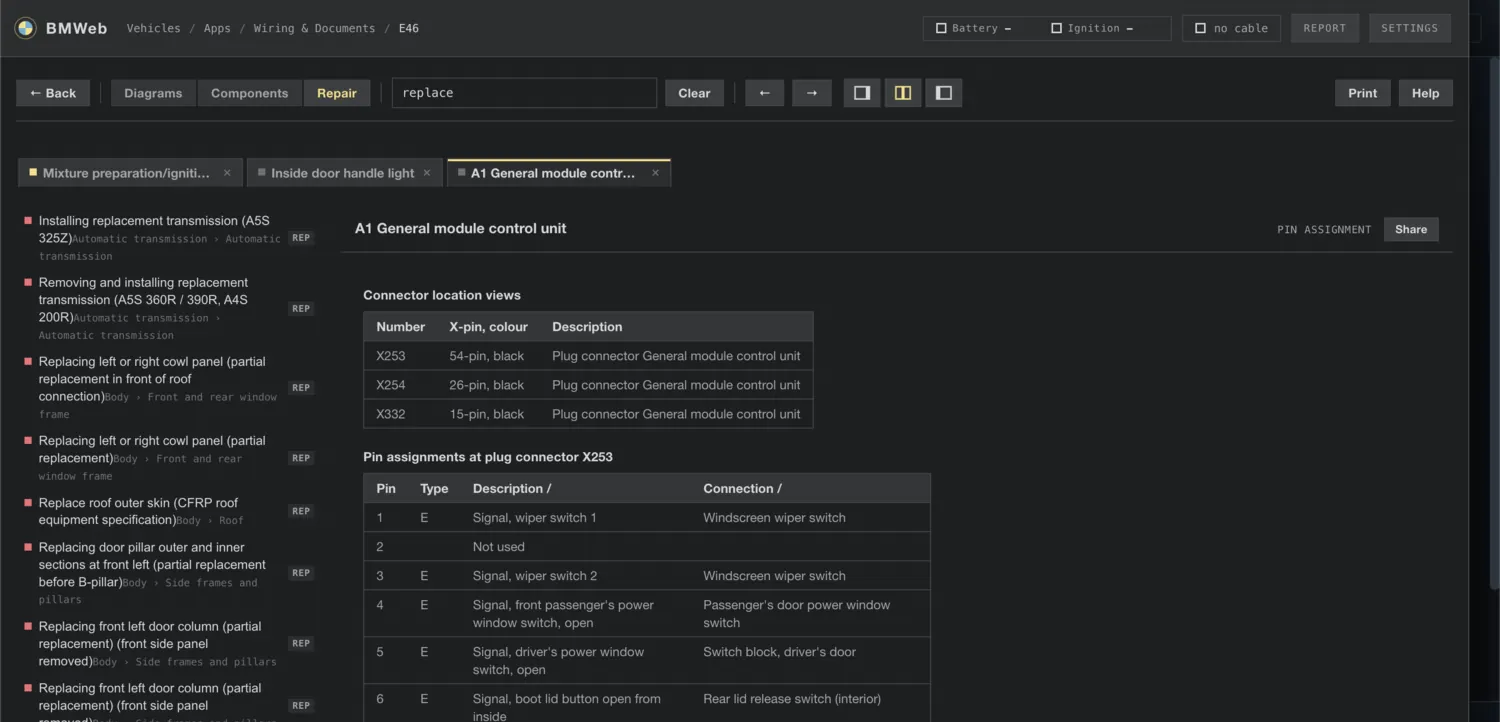Click the Print button
This screenshot has height=722, width=1500.
(x=1363, y=93)
